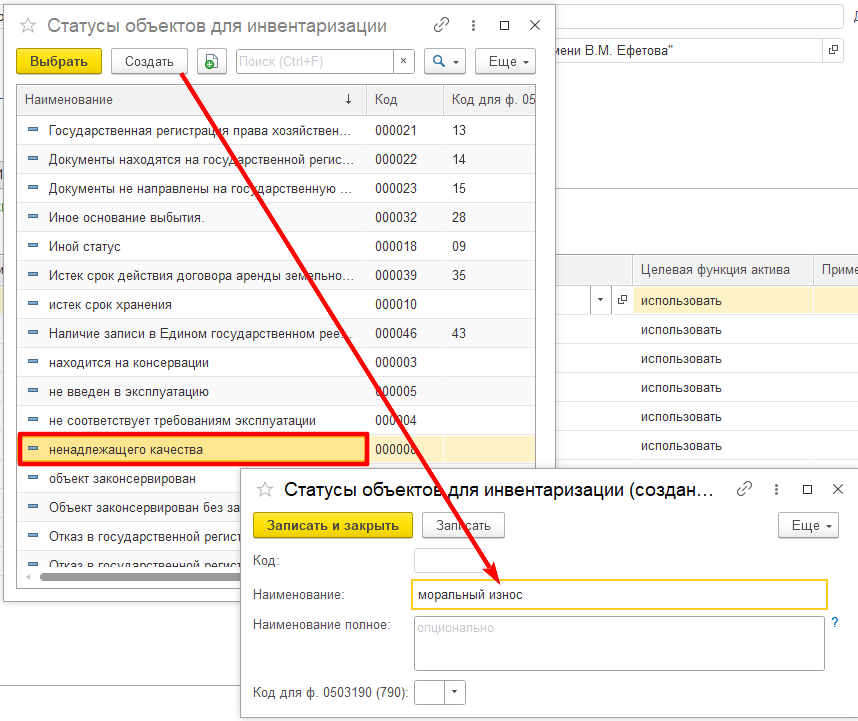The height and width of the screenshot is (721, 858).
Task: Add list window to favorites via star icon
Action: click(29, 26)
